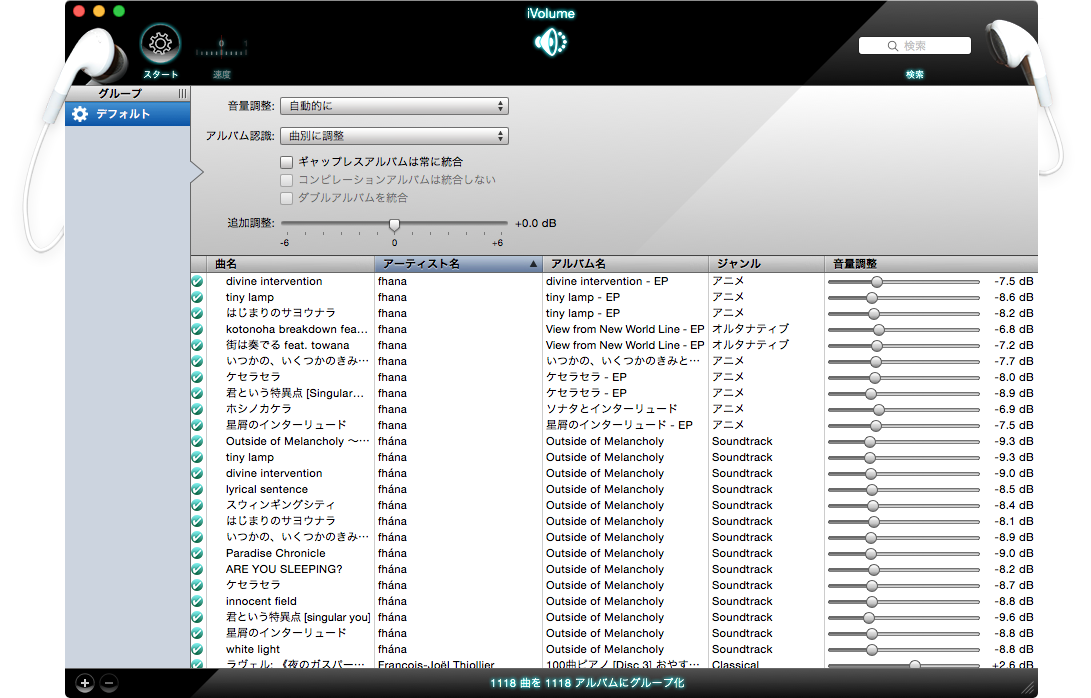Click the スタート label under the gear

click(161, 74)
